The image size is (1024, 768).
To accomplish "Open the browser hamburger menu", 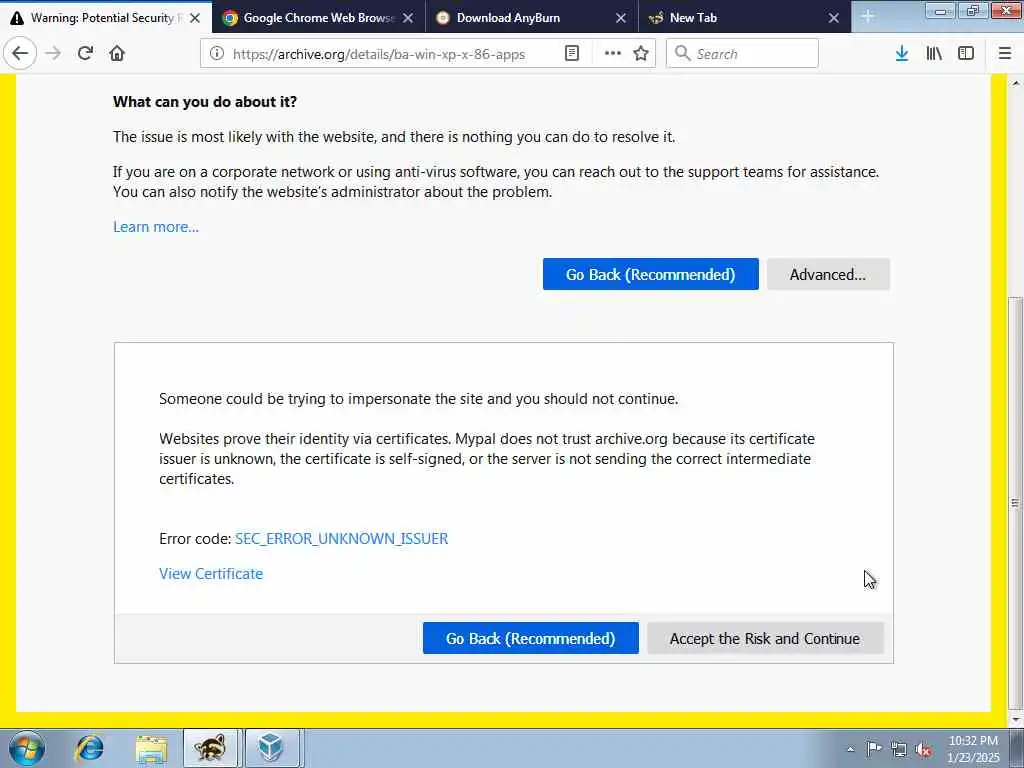I will (x=1005, y=54).
